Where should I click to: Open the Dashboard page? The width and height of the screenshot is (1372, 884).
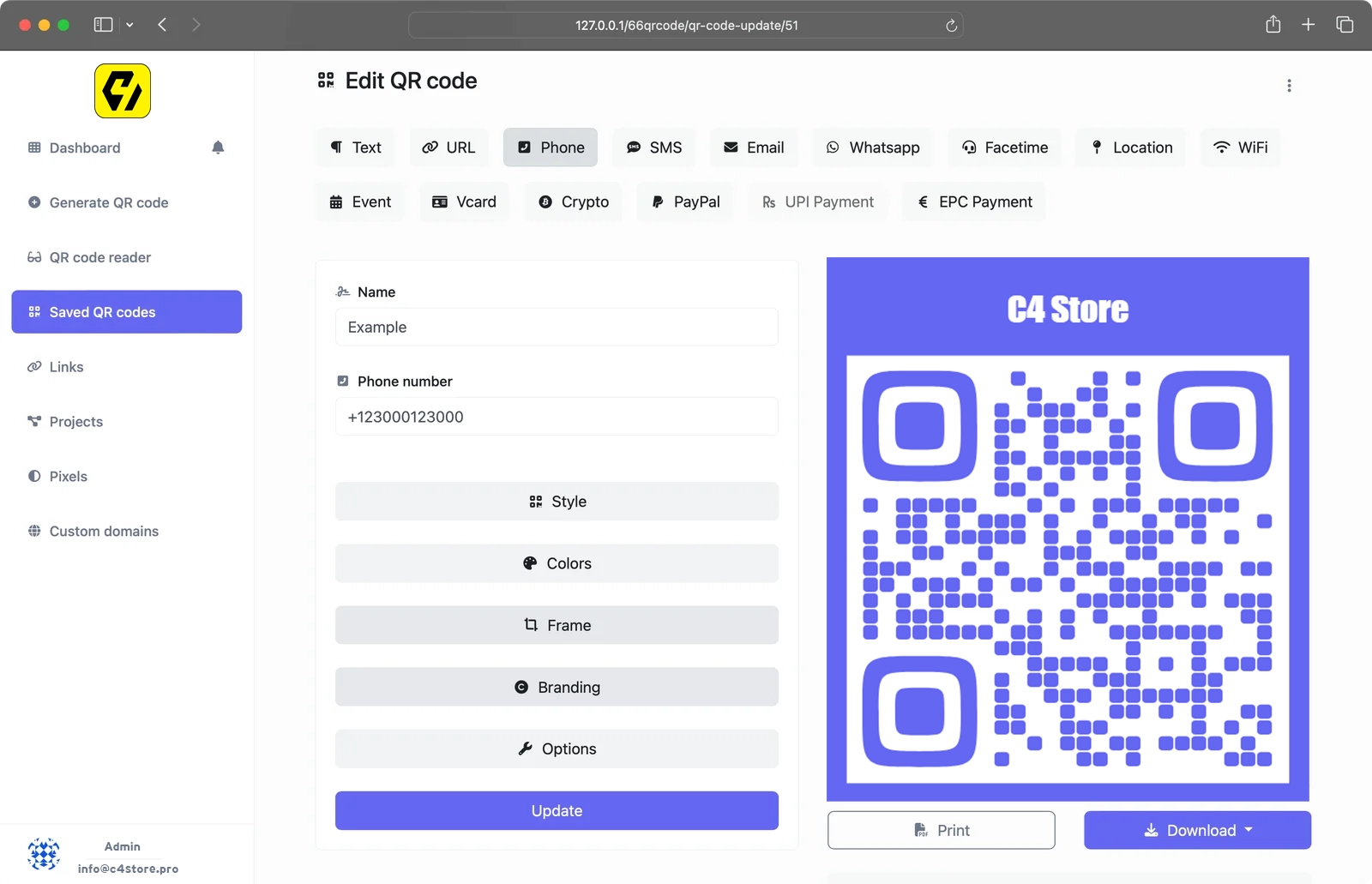[x=85, y=147]
